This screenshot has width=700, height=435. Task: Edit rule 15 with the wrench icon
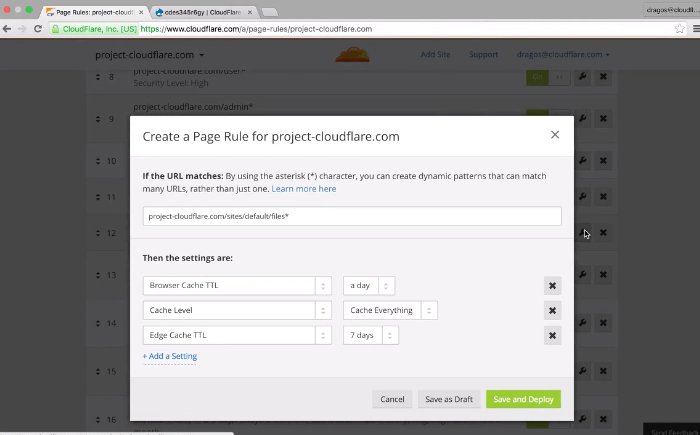coord(582,371)
